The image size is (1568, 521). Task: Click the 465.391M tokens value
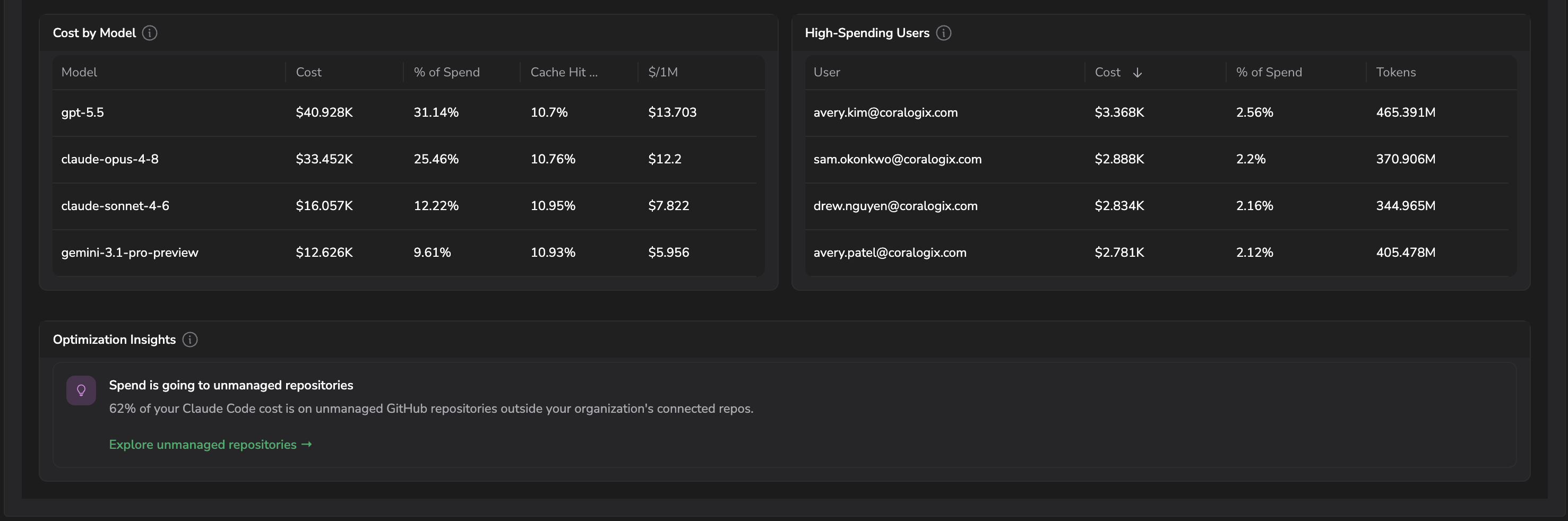(1406, 112)
